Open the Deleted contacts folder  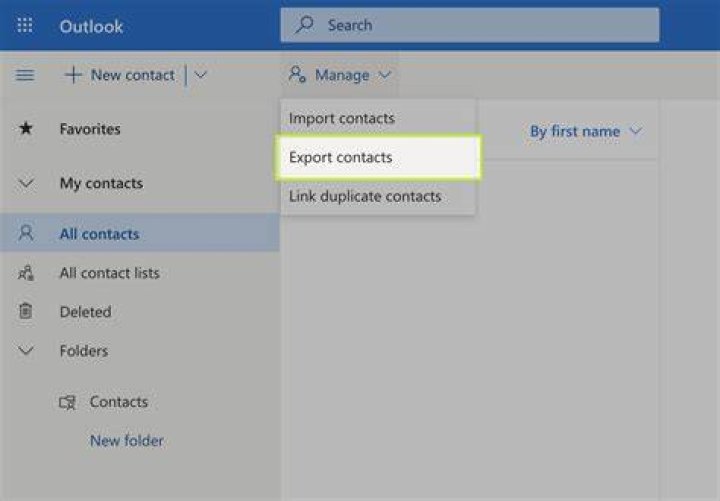pyautogui.click(x=85, y=312)
